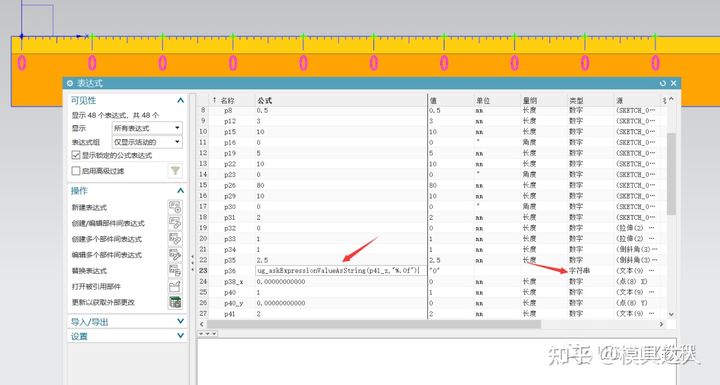Screen dimensions: 720x385
Task: Click the gear icon in dialog title
Action: [x=70, y=83]
